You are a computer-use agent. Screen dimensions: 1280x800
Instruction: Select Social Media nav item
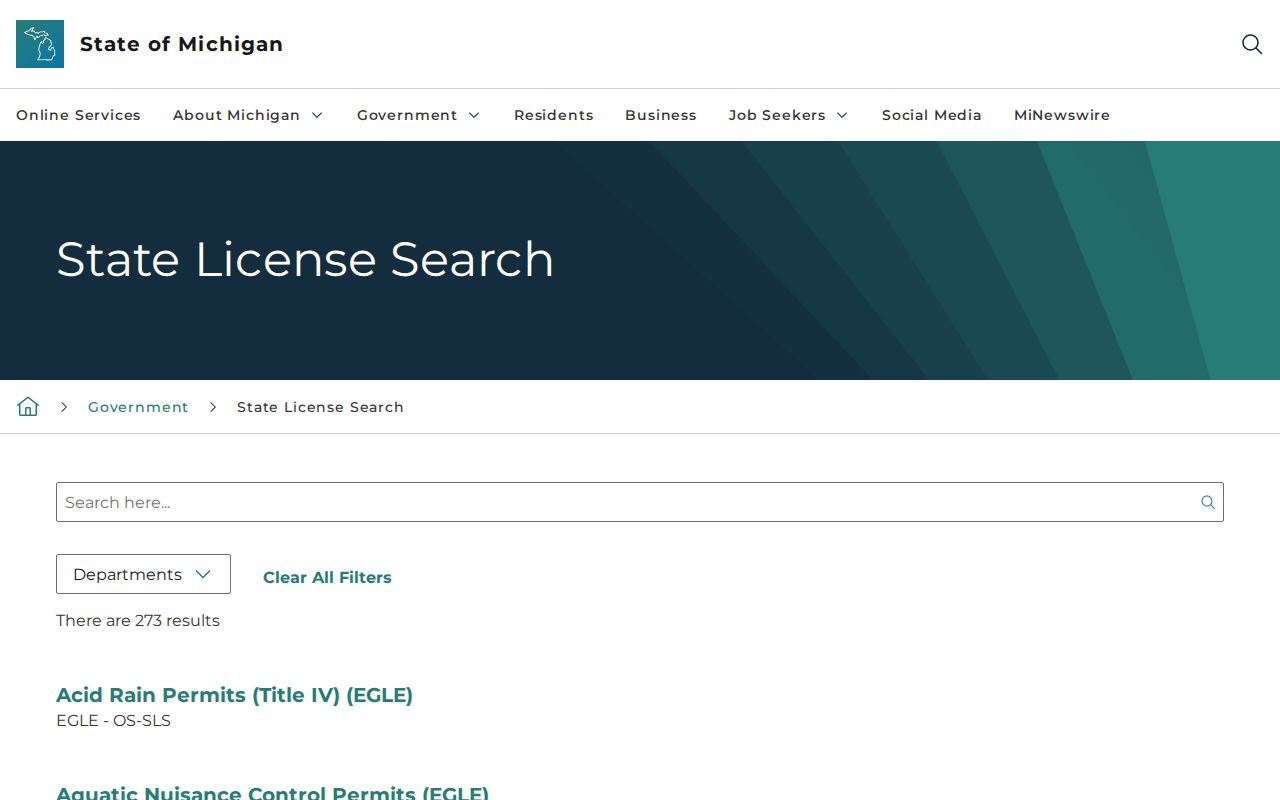[x=932, y=115]
